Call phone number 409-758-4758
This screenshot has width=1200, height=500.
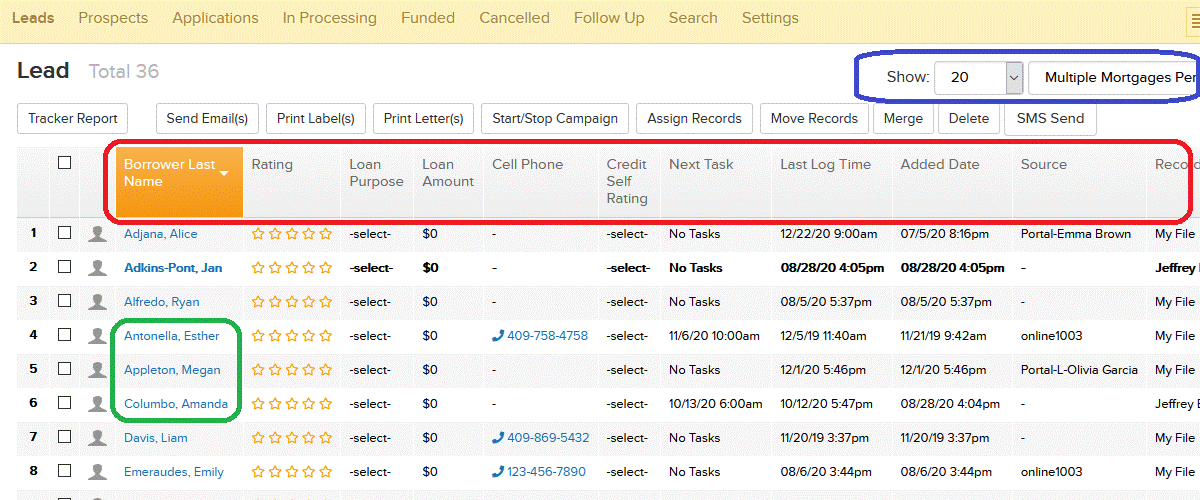point(547,336)
